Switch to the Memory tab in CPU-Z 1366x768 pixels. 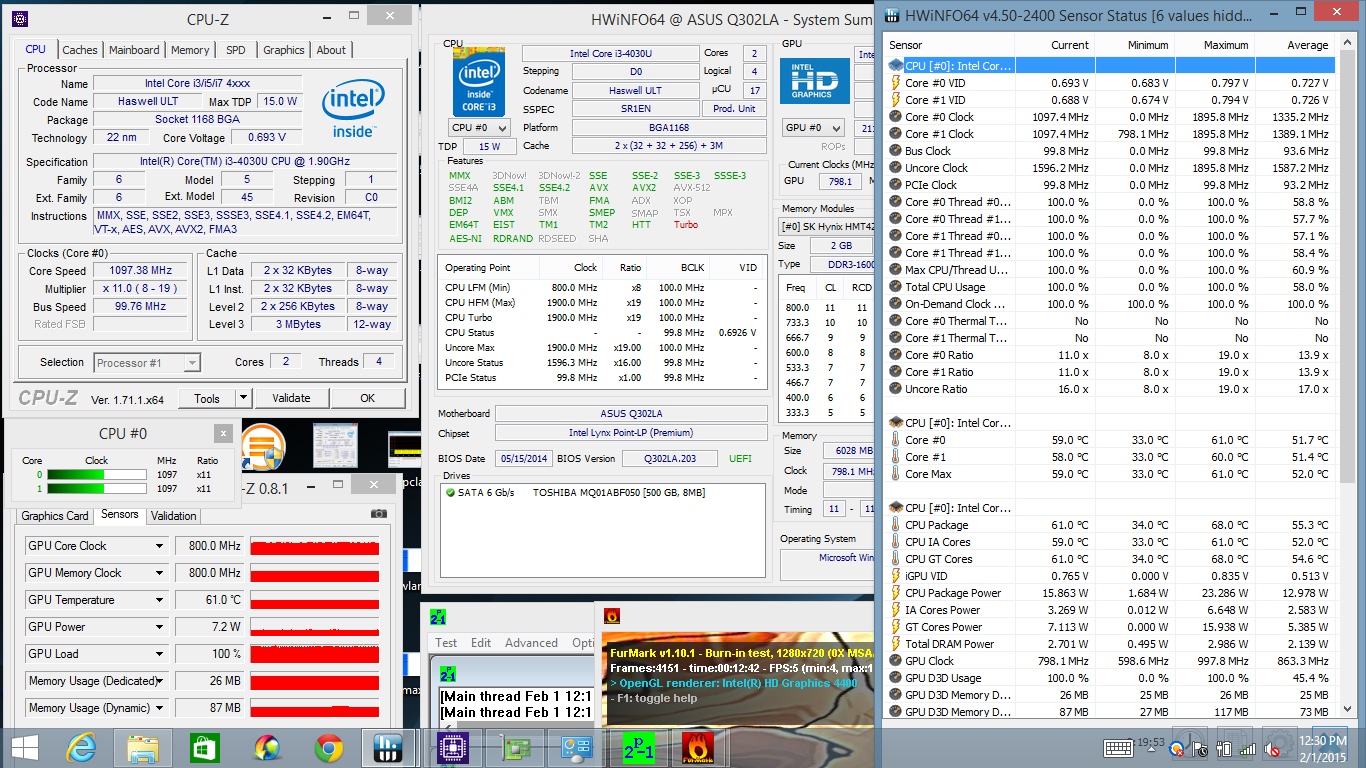tap(190, 50)
